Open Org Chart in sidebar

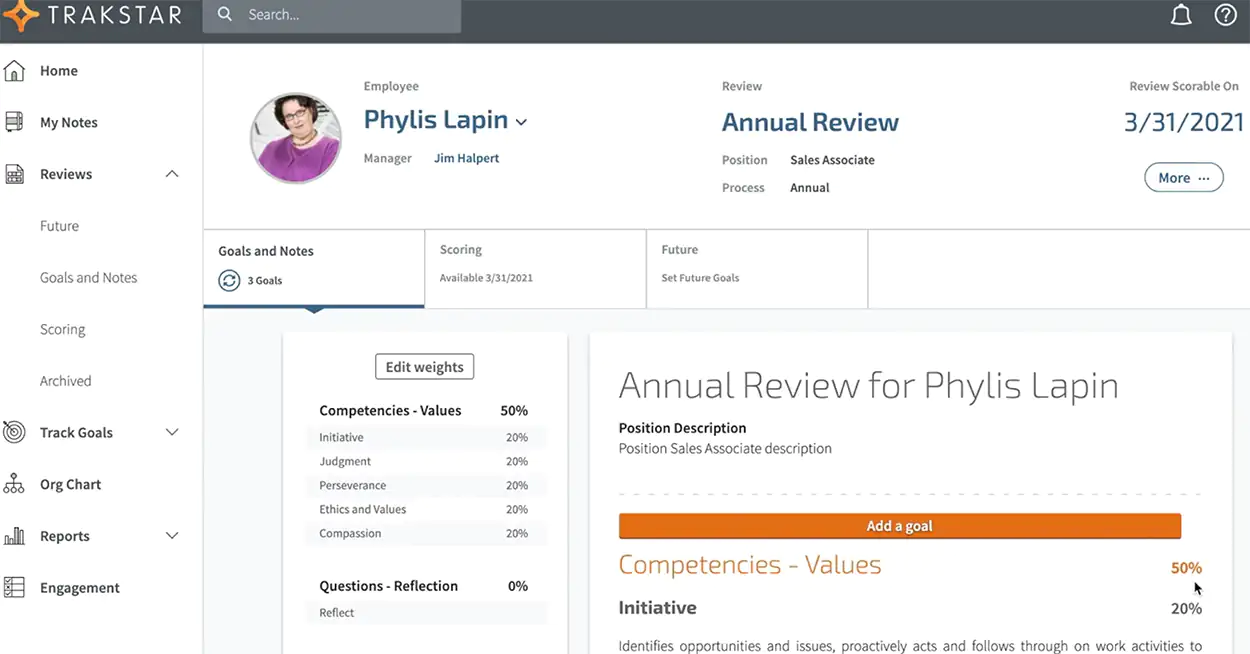click(70, 484)
